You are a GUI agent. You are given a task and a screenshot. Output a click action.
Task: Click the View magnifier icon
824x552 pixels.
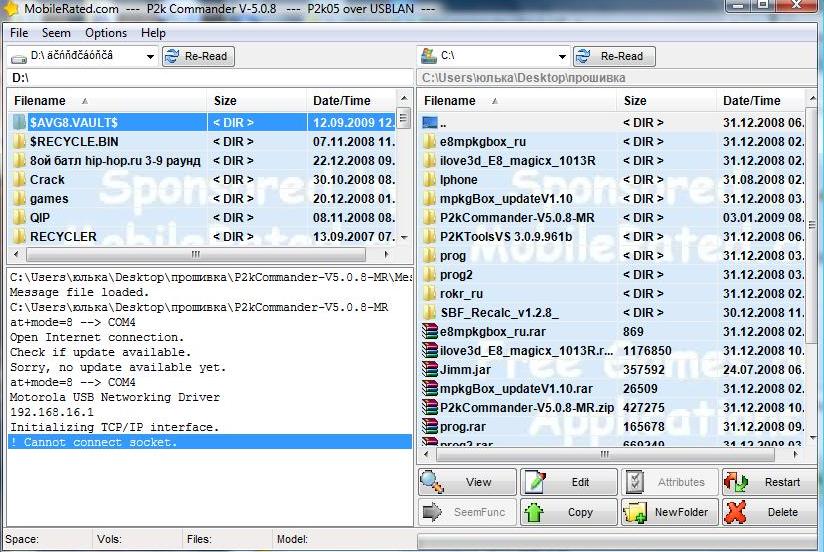coord(432,482)
